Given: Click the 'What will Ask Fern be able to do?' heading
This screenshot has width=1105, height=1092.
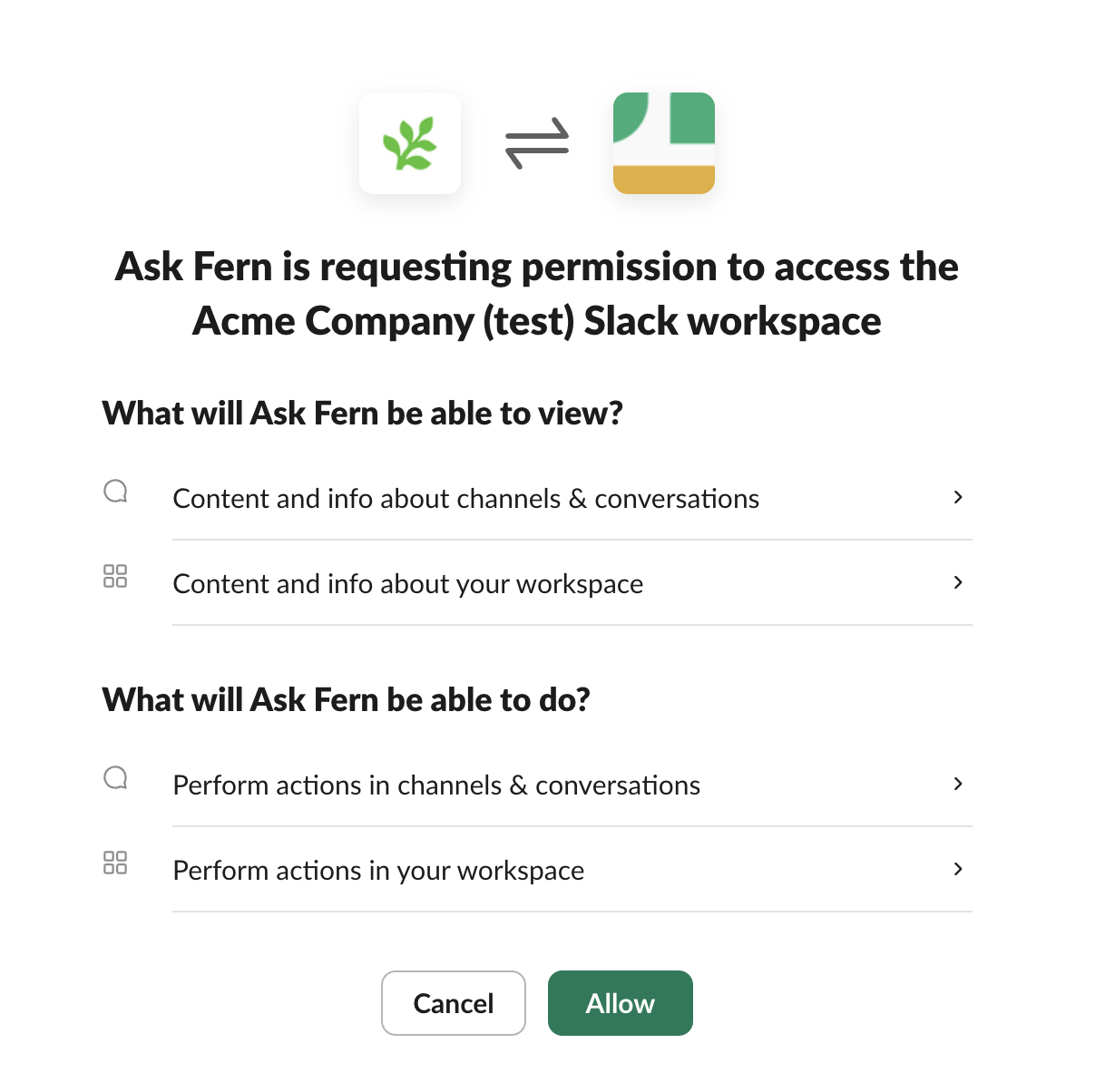Looking at the screenshot, I should (346, 699).
